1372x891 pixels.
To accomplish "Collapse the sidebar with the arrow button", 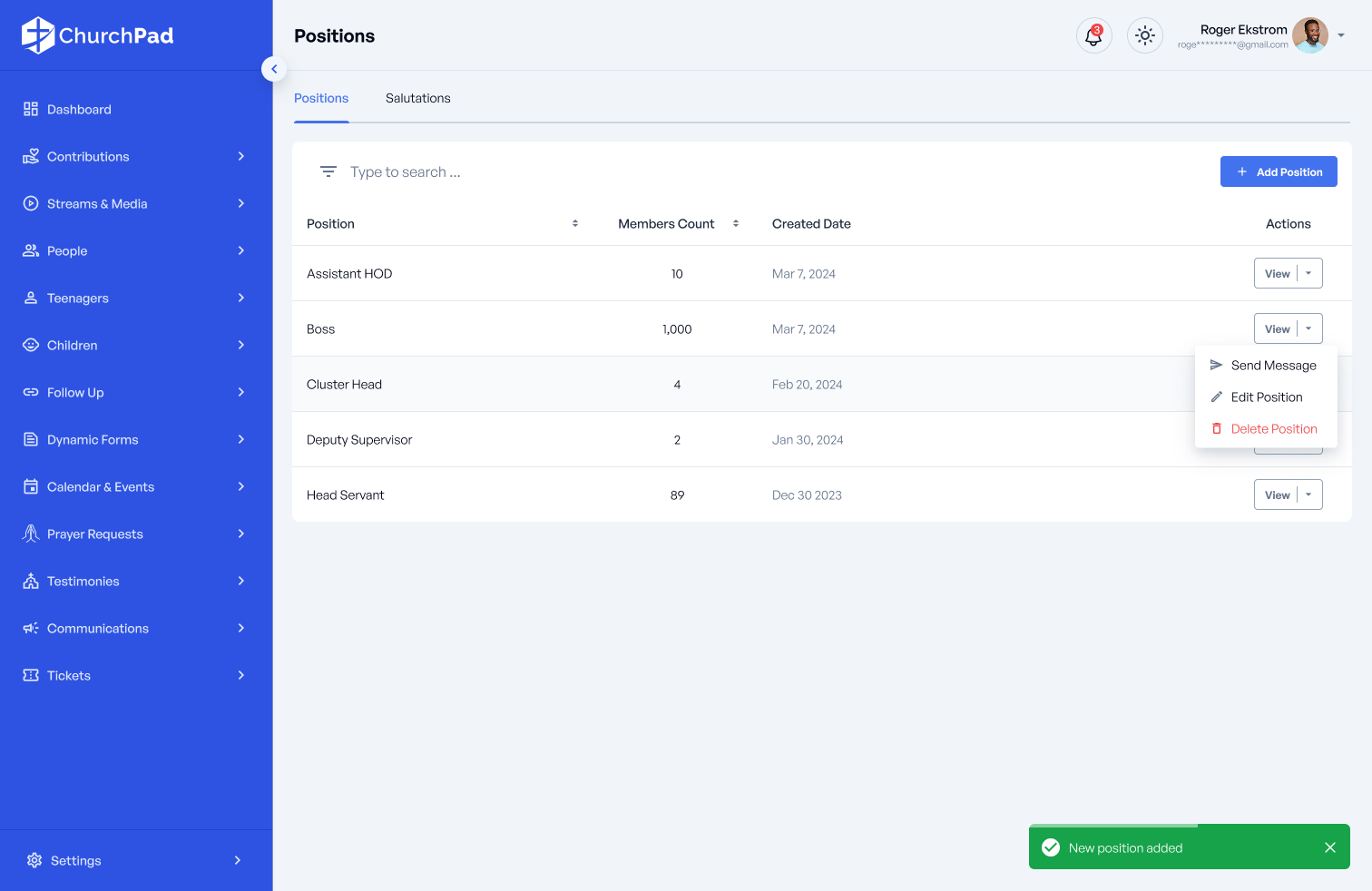I will click(x=274, y=69).
